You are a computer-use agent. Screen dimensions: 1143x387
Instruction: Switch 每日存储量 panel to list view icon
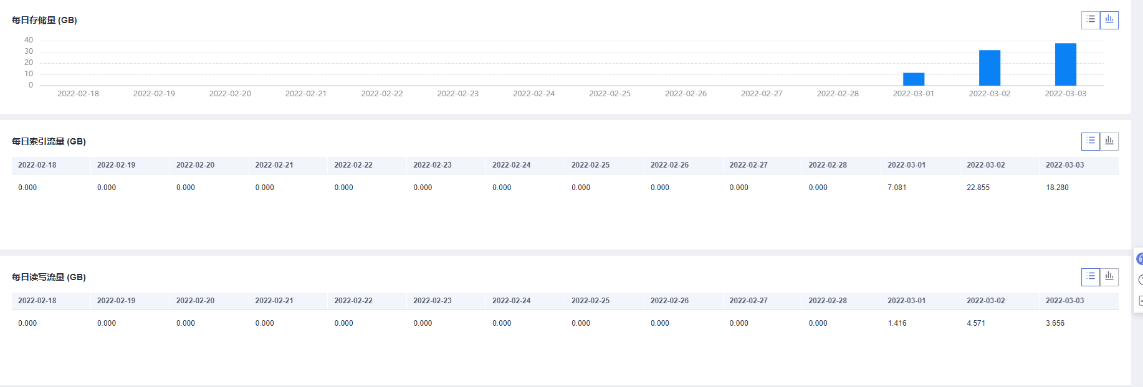coord(1091,20)
